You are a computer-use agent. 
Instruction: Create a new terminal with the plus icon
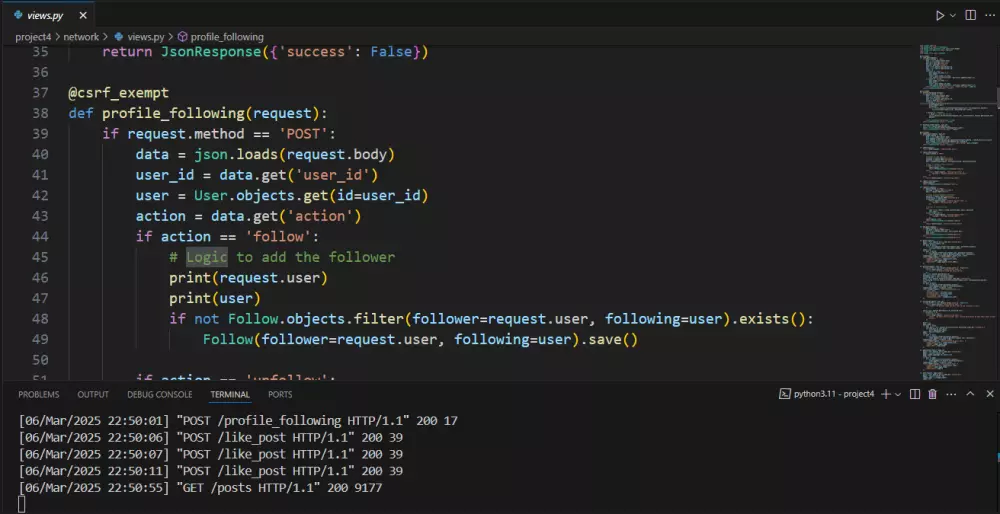tap(885, 394)
